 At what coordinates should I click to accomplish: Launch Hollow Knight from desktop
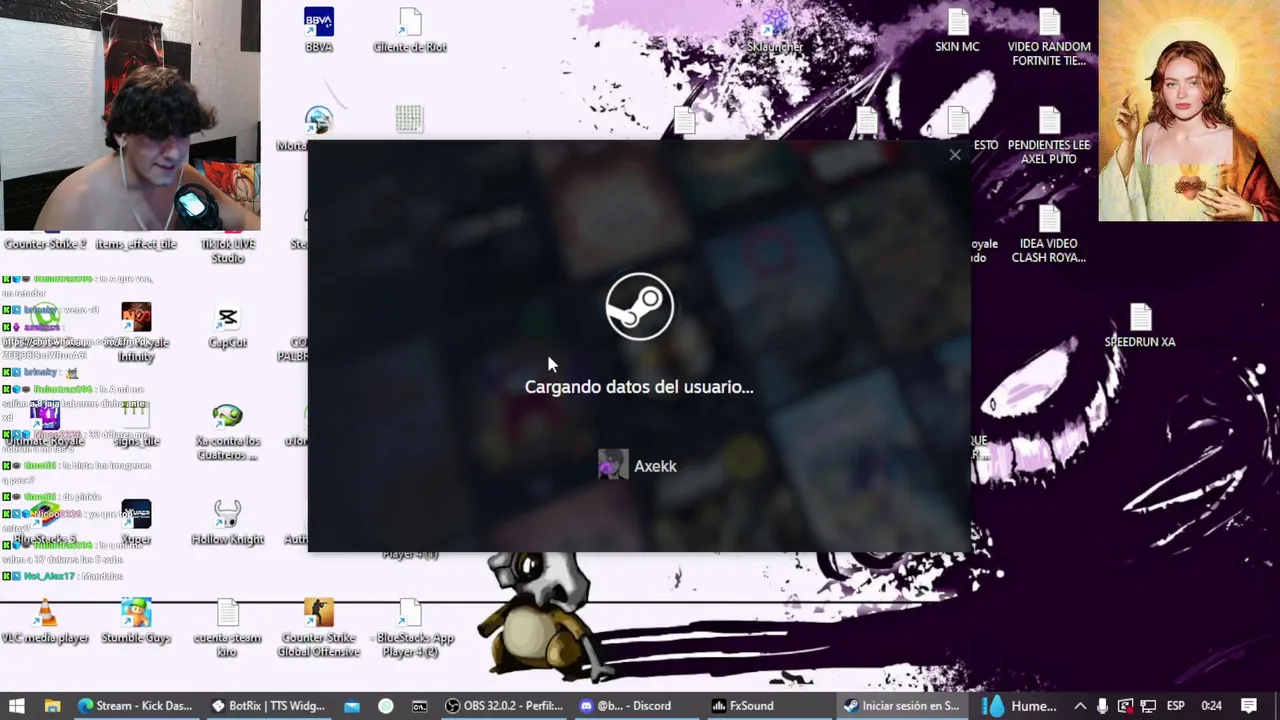pyautogui.click(x=228, y=522)
